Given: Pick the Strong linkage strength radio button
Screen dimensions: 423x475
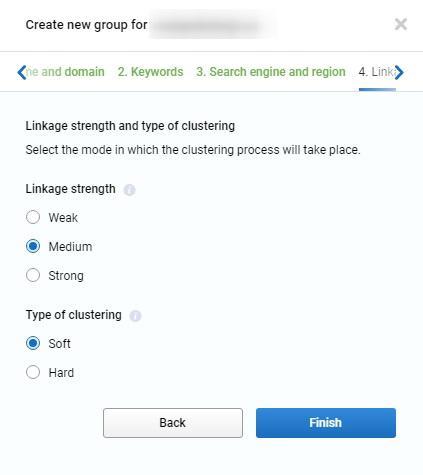Looking at the screenshot, I should click(x=33, y=275).
